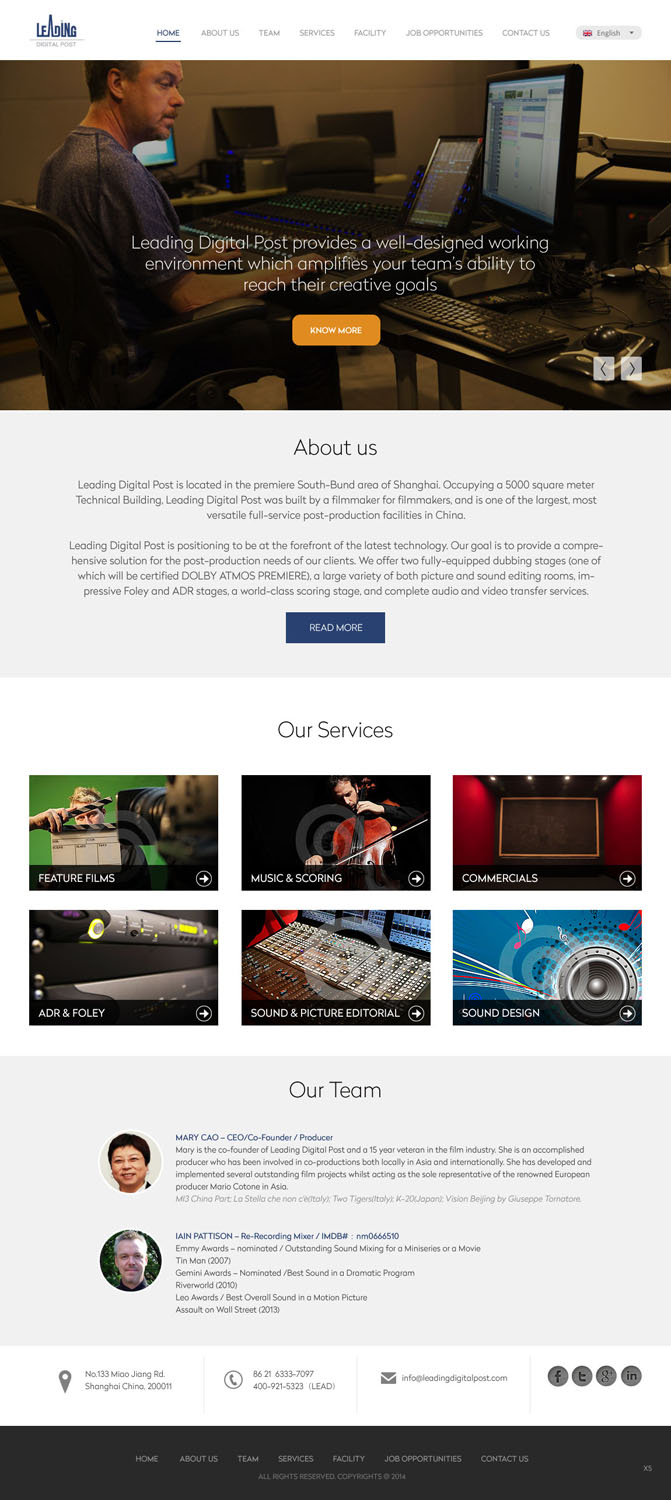Select Job Opportunities in the top menu
671x1500 pixels.
[x=444, y=33]
